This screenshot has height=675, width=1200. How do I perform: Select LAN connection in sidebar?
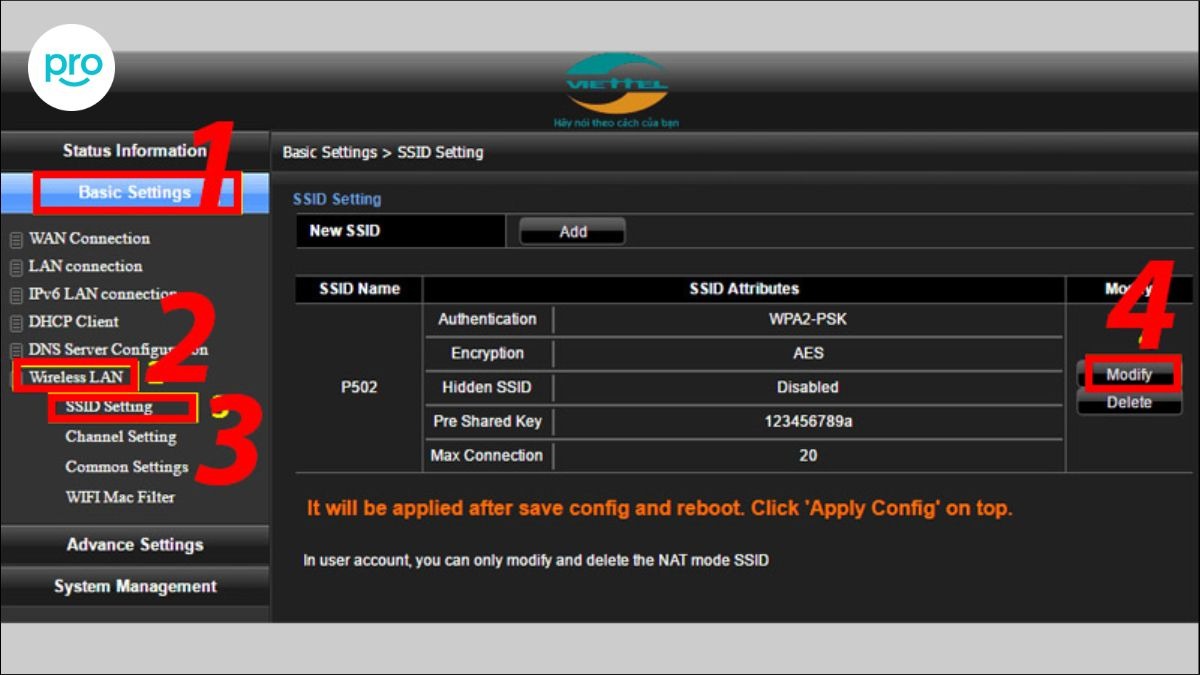tap(85, 266)
